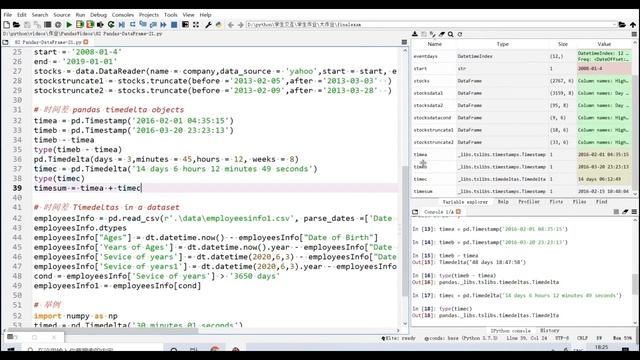Search variables magnifier icon
Viewport: 640px width, 360px height.
point(451,34)
